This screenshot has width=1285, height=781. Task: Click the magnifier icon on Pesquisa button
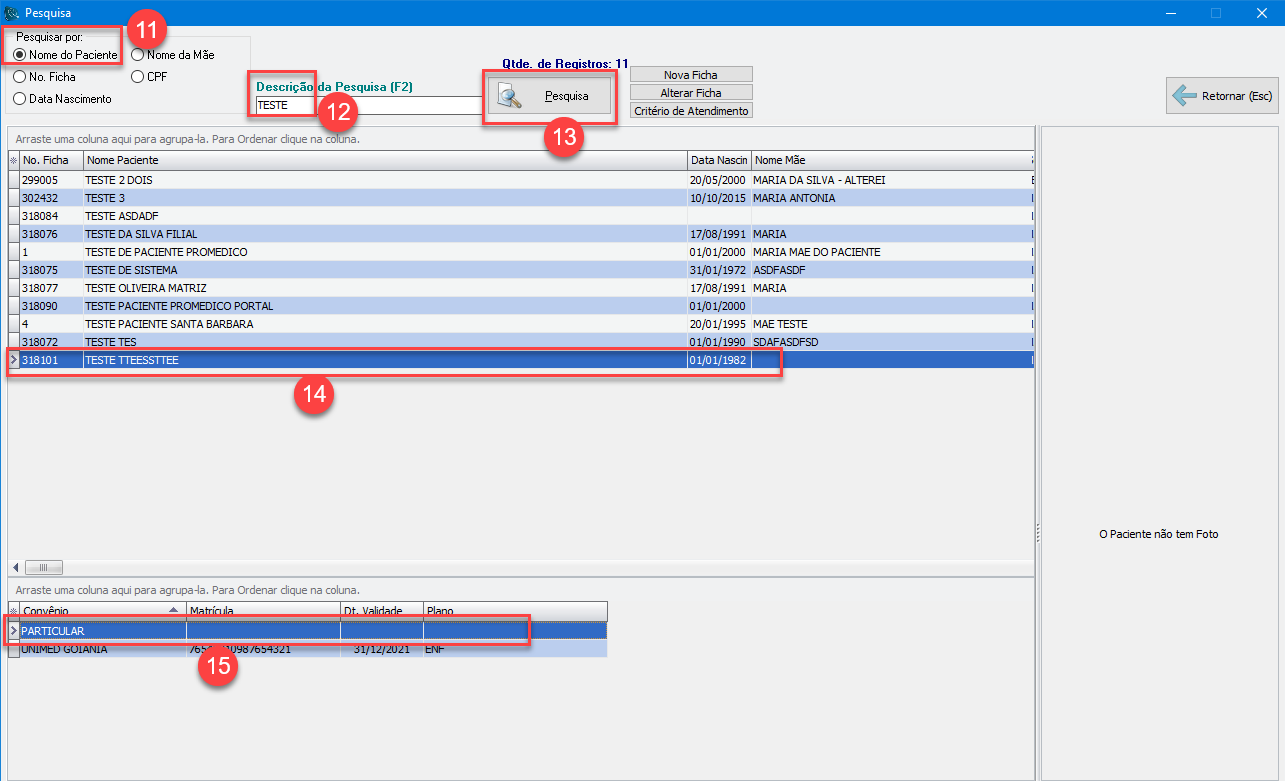click(510, 97)
